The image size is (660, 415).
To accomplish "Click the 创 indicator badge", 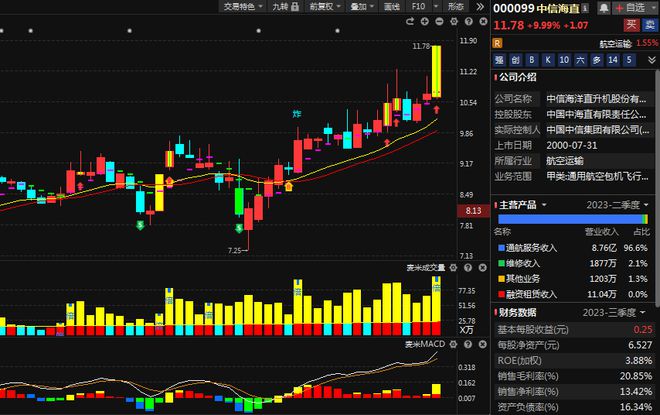I will 516,60.
